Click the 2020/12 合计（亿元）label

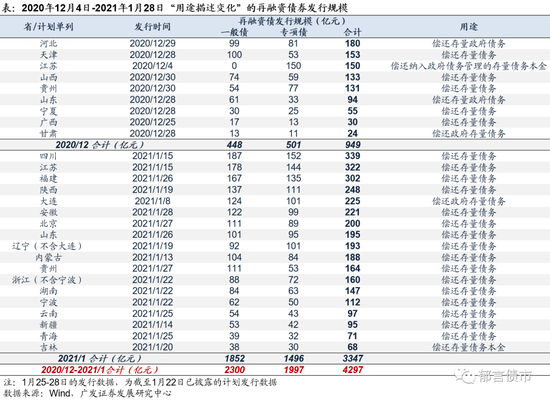100,145
